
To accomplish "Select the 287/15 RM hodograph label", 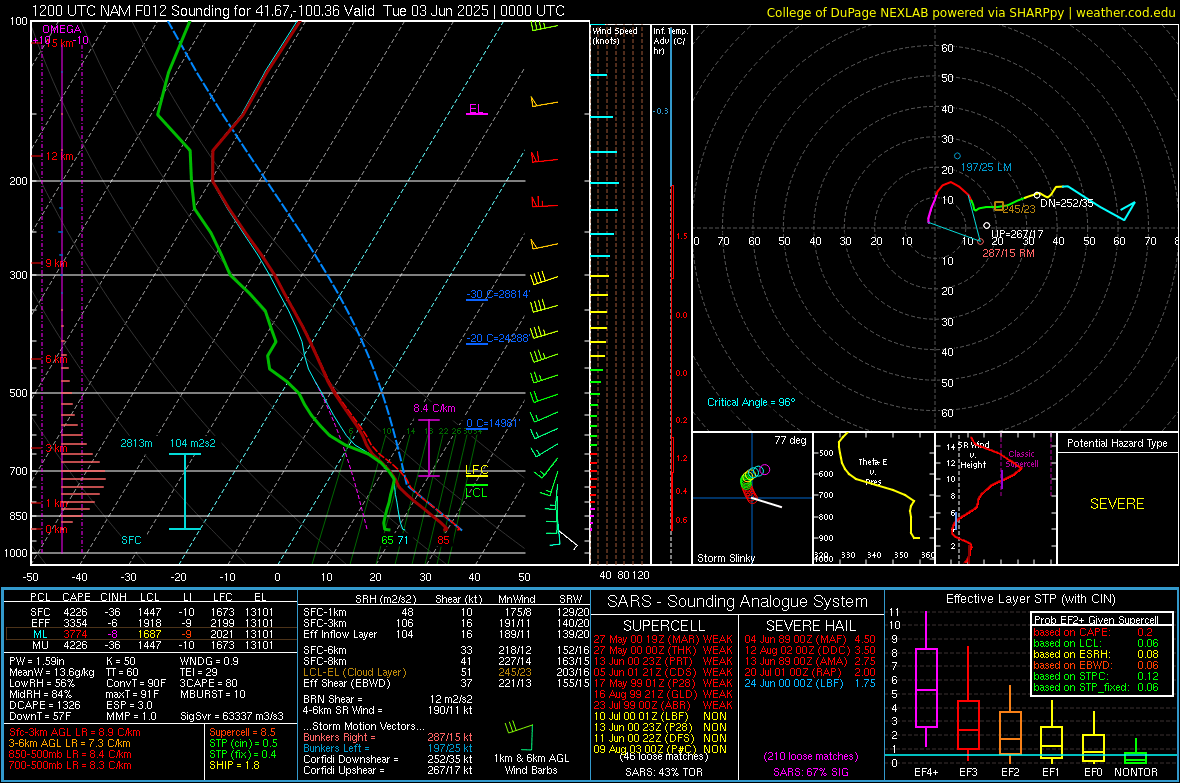I will tap(1008, 253).
